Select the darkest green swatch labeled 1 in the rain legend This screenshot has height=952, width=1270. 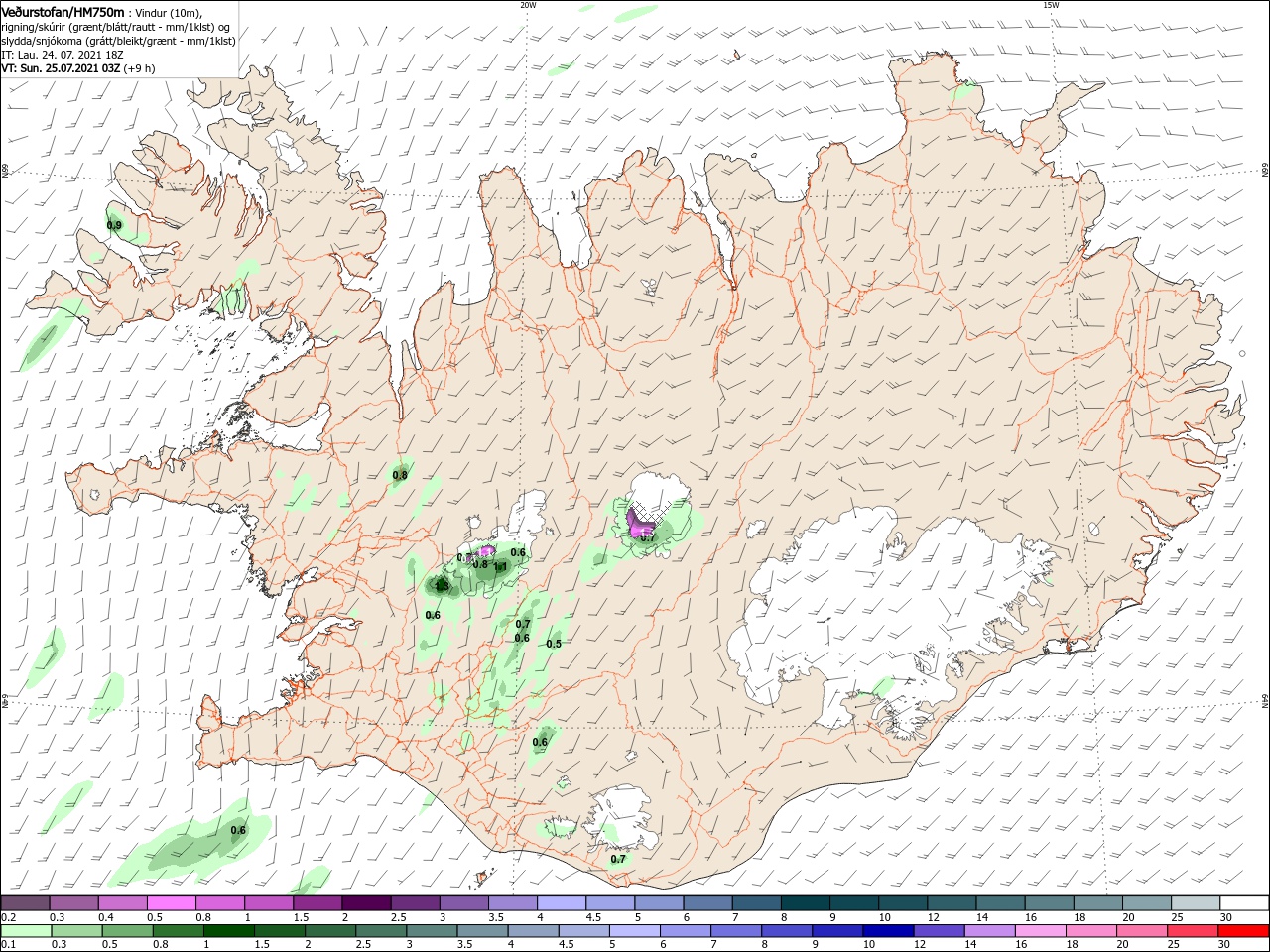pos(229,931)
